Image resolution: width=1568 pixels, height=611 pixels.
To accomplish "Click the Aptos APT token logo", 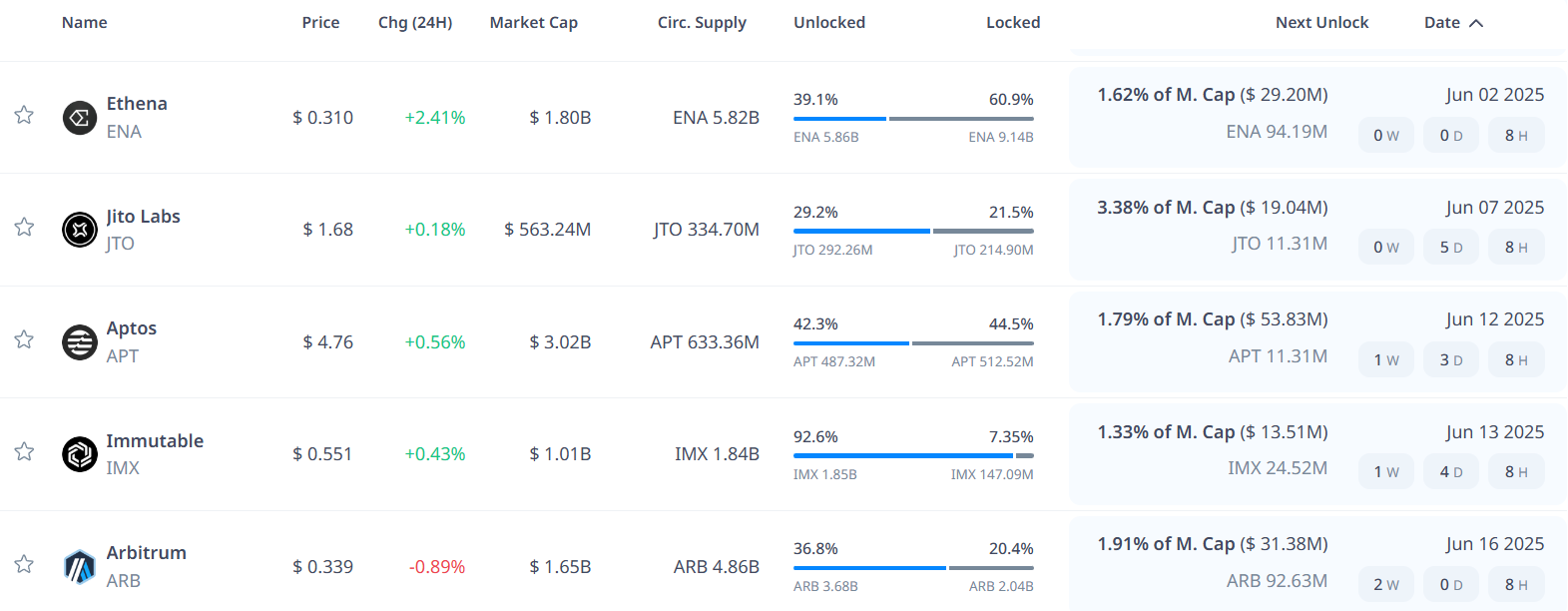I will click(80, 342).
